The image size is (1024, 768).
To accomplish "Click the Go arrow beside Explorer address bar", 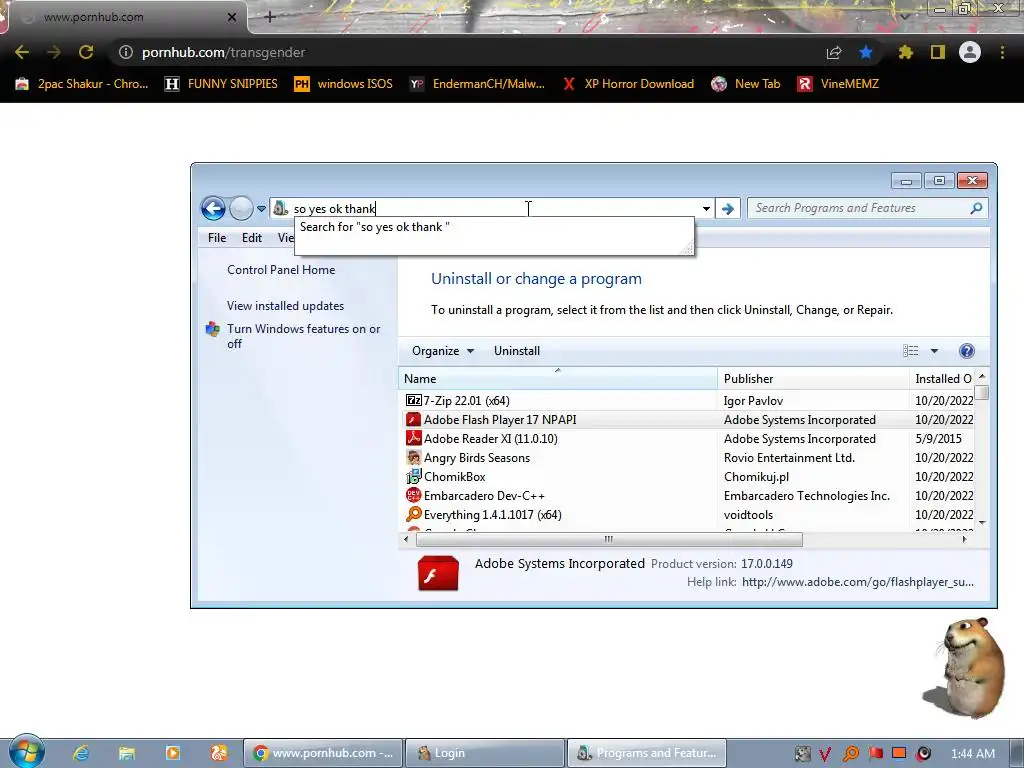I will click(728, 208).
